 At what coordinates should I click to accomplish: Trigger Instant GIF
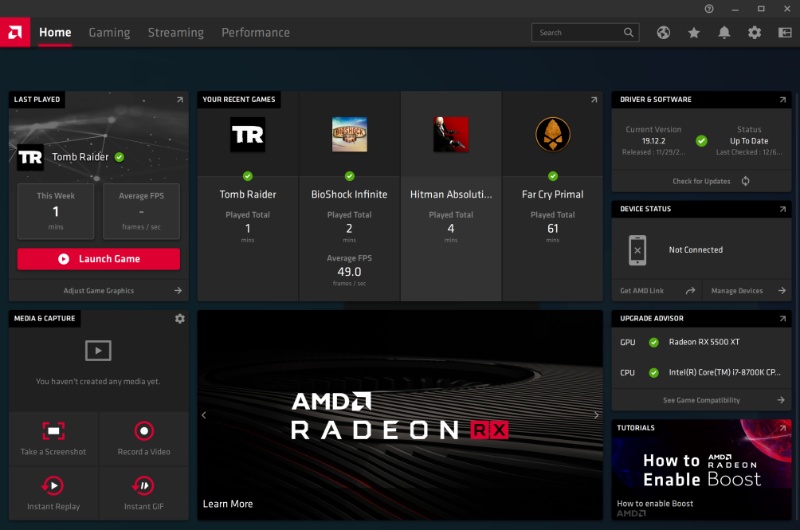144,493
